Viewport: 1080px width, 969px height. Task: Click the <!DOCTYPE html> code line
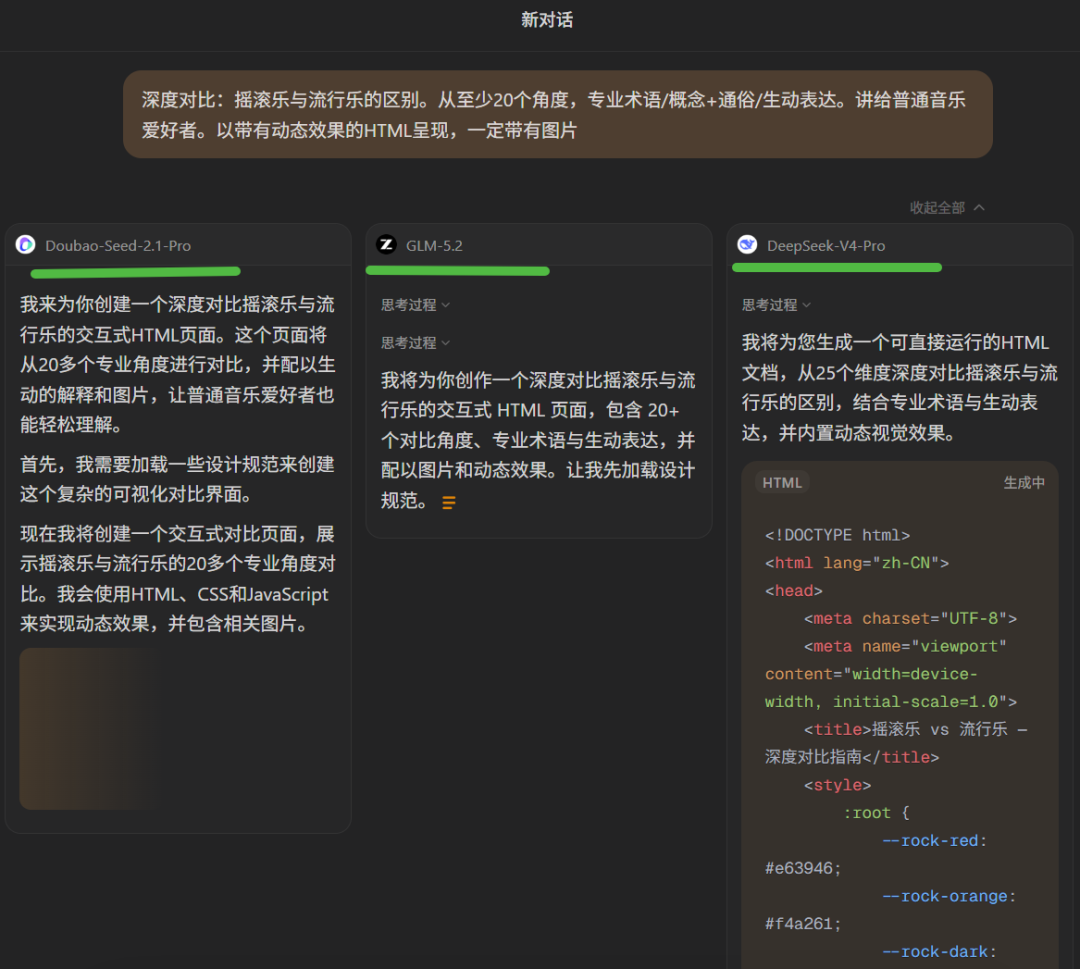[x=838, y=535]
